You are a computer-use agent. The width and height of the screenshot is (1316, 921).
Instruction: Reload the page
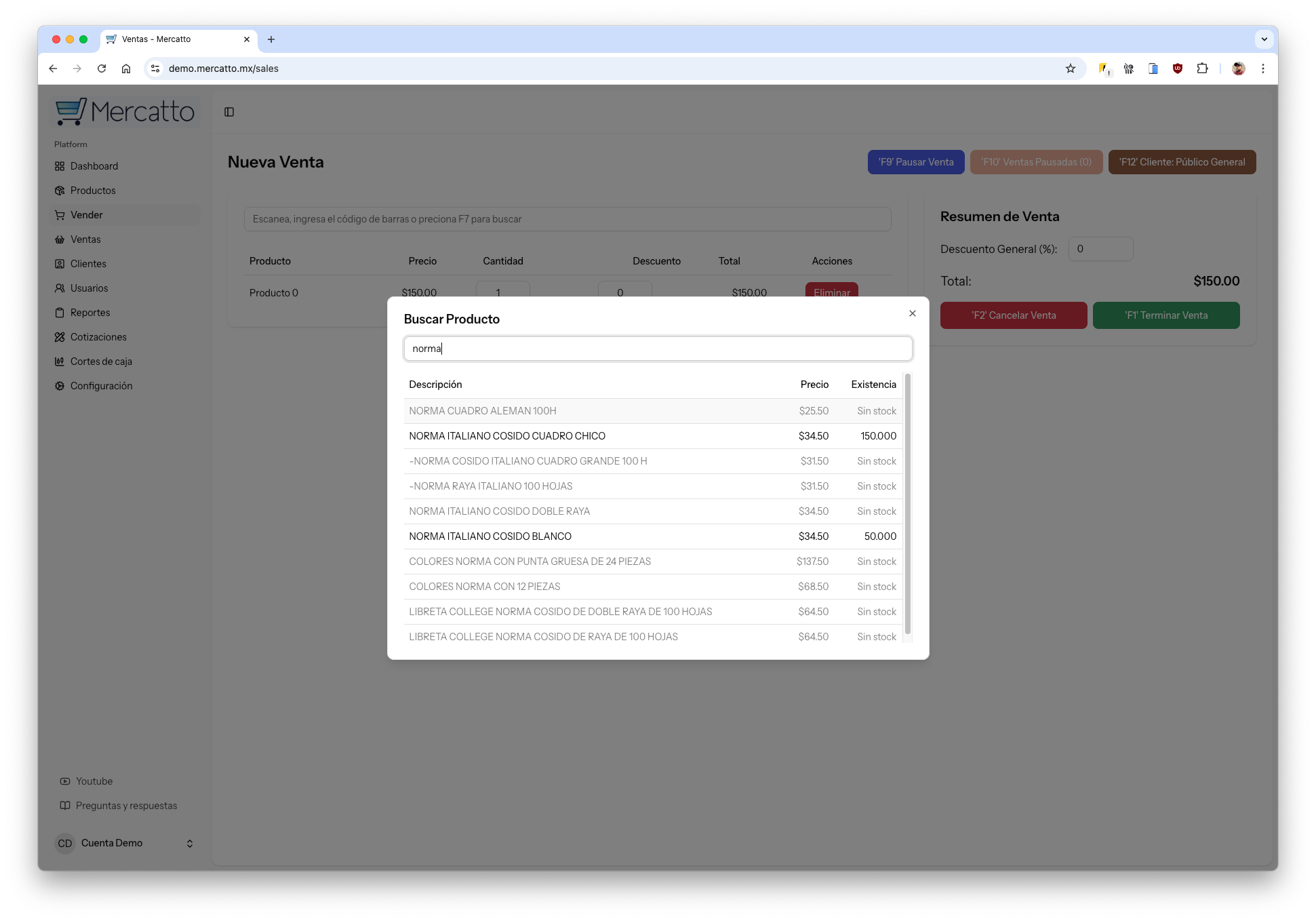click(102, 68)
